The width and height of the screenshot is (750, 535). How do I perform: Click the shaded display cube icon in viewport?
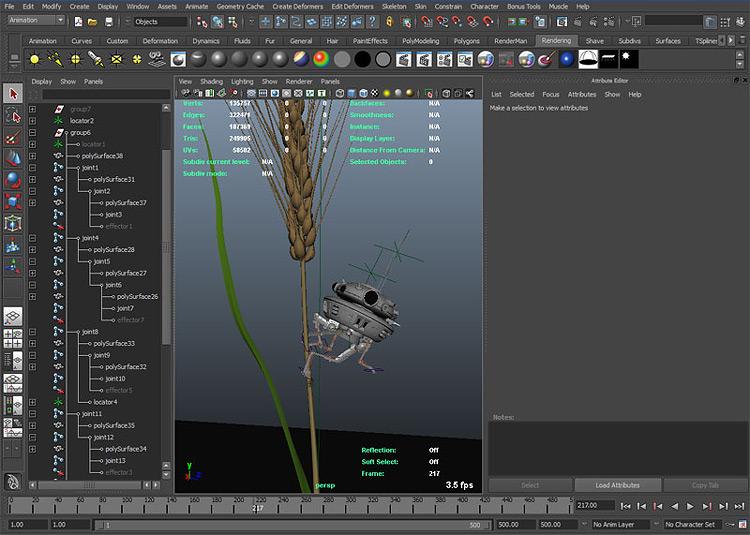point(352,93)
